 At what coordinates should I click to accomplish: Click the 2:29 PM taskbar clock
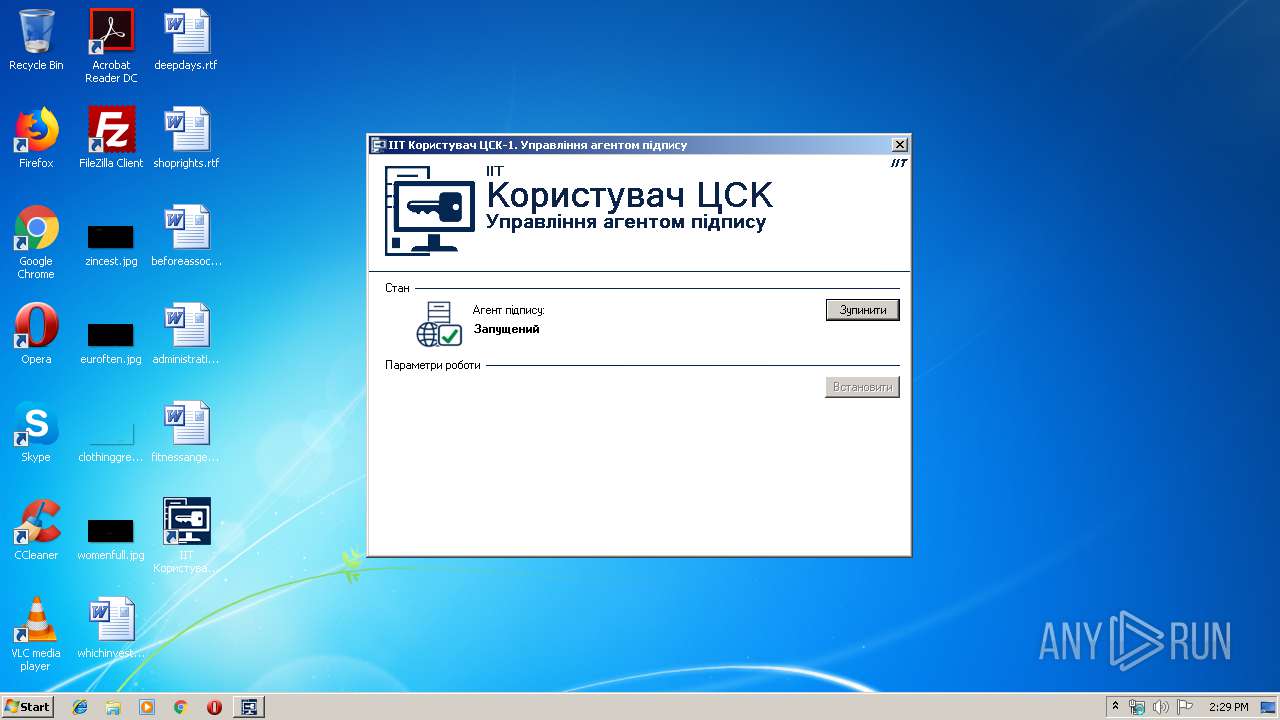[x=1228, y=707]
